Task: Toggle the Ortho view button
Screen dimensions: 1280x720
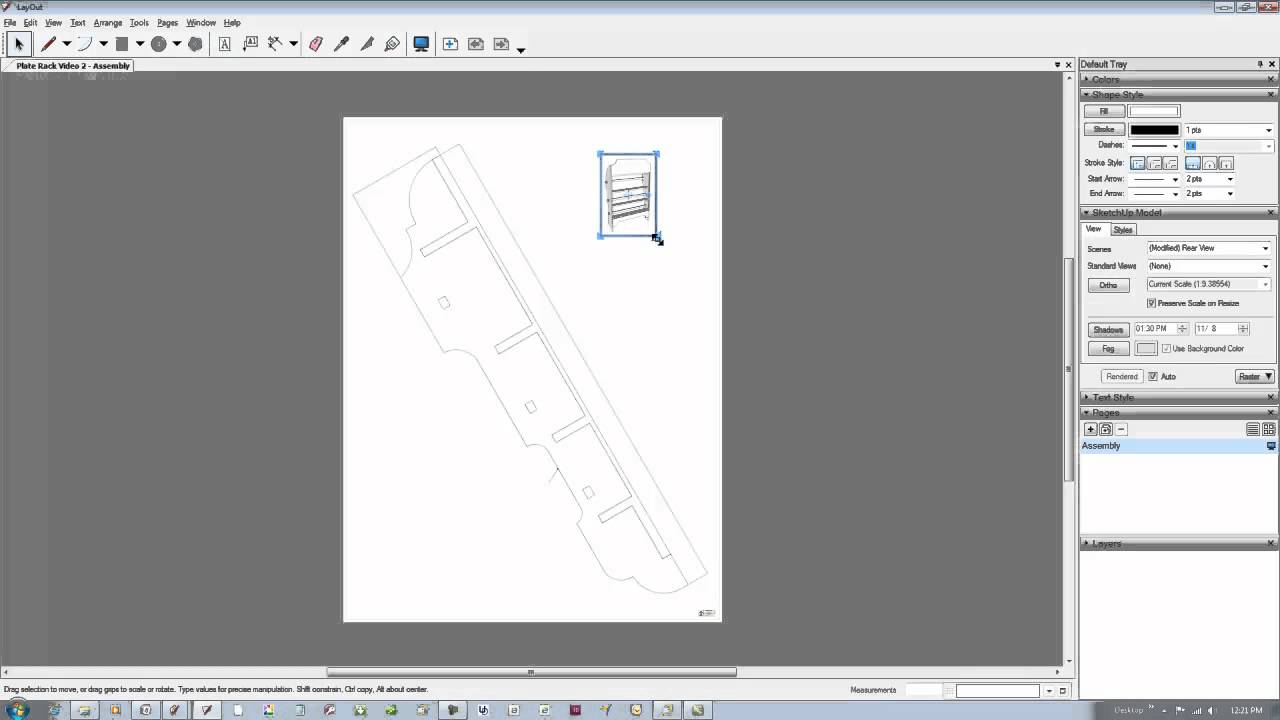Action: [1108, 285]
